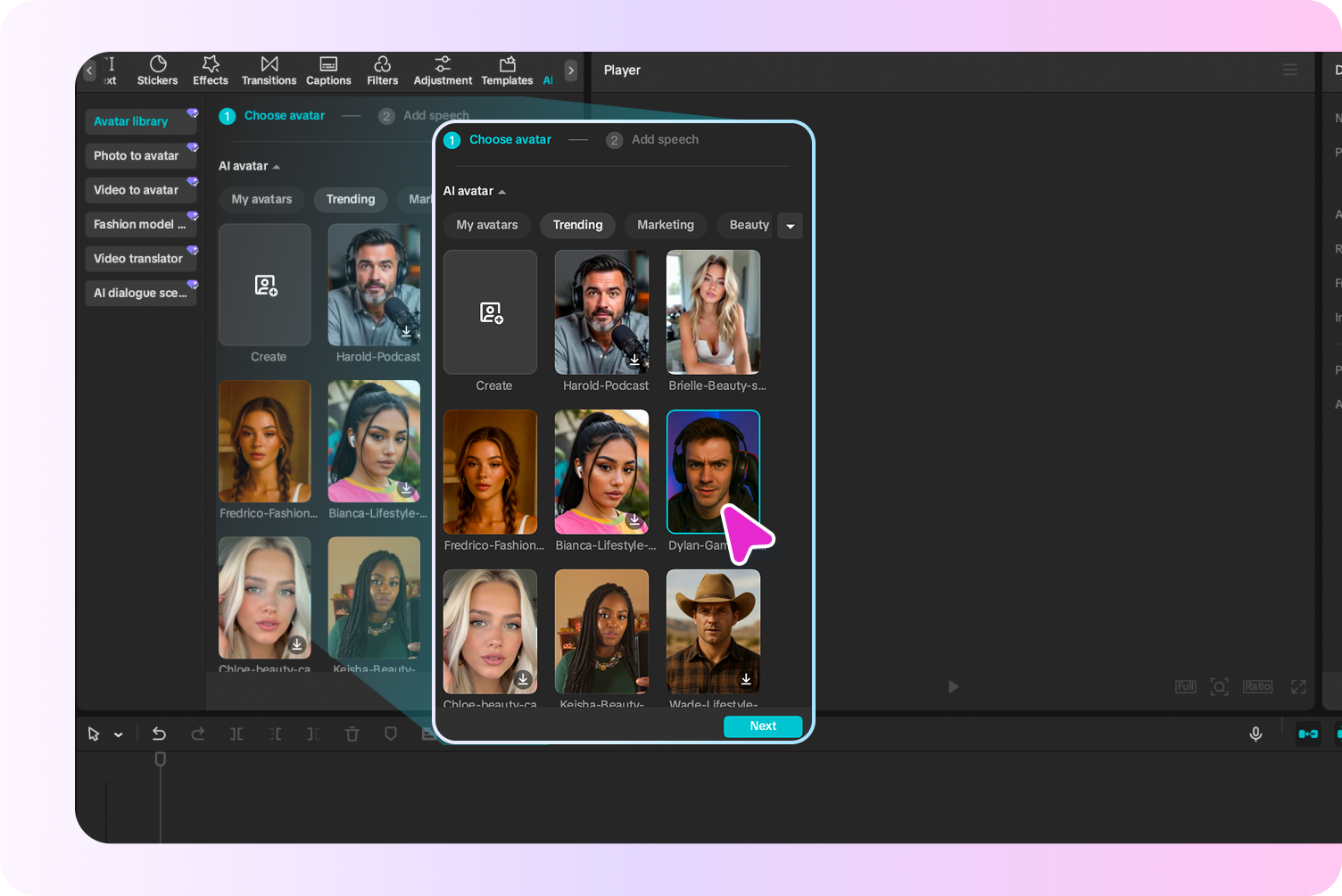Click the trash delete icon in the toolbar

tap(352, 734)
